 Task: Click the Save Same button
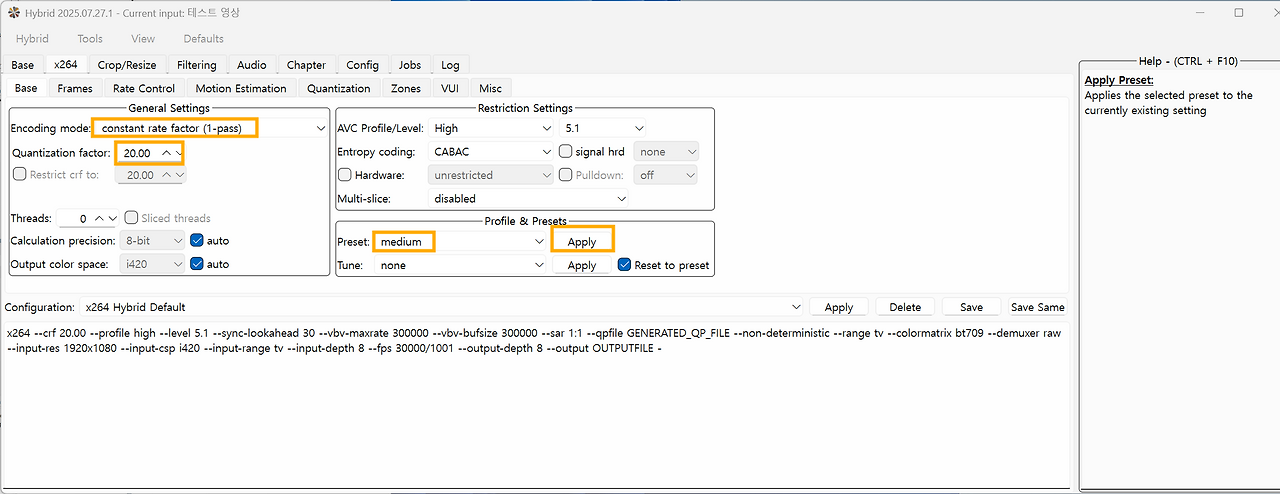point(1037,307)
